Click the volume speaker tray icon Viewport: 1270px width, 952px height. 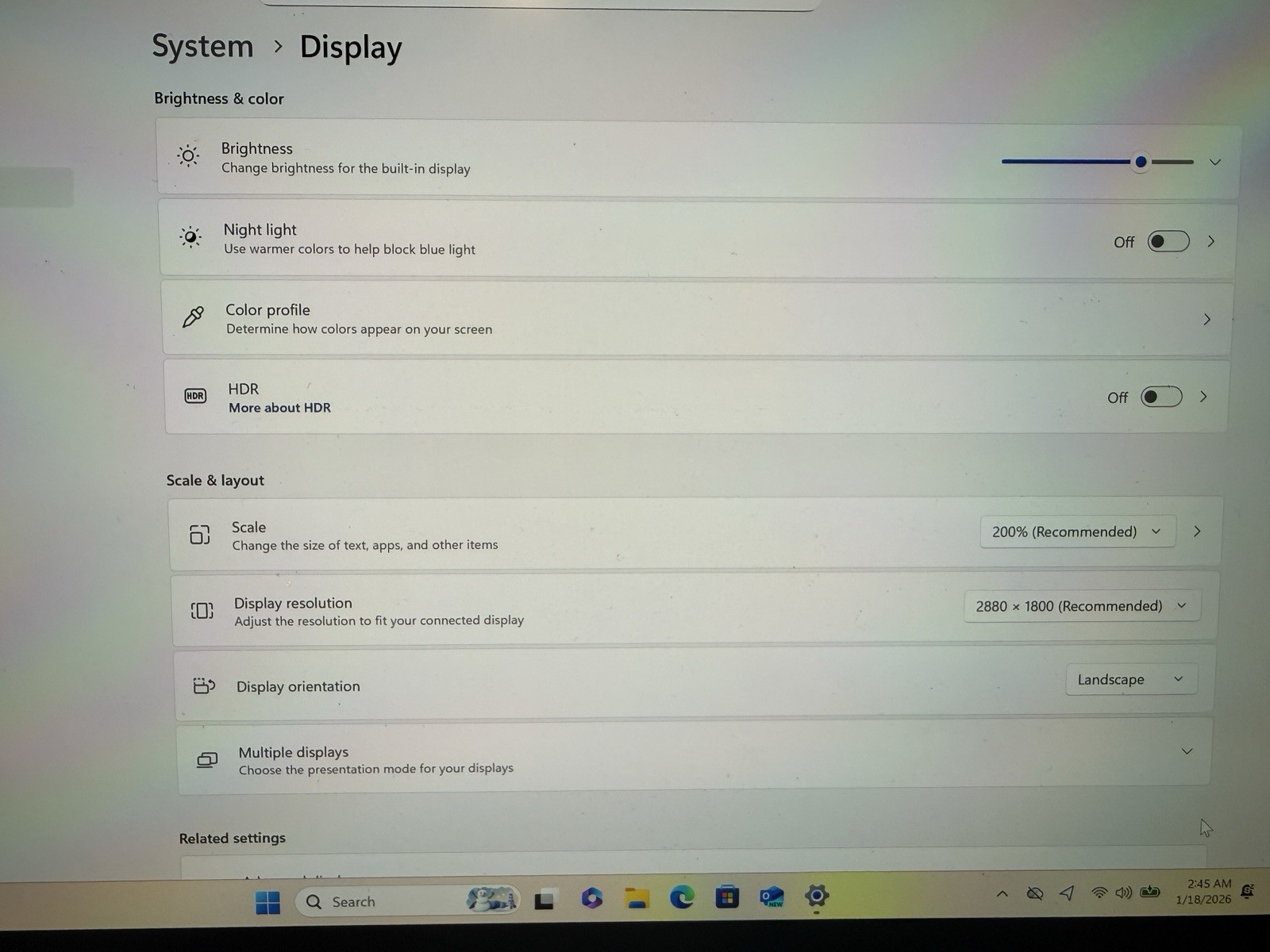click(1123, 892)
